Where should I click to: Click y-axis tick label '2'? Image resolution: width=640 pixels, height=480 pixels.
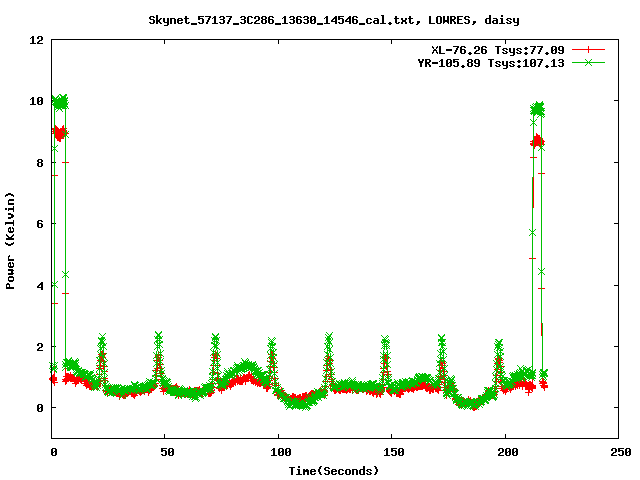click(x=40, y=347)
